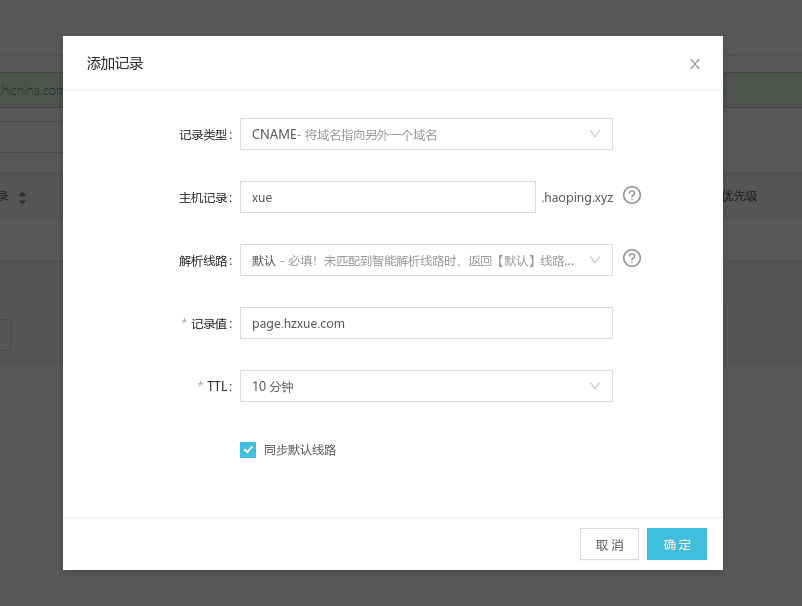Uncheck the 同步默认线路 checkbox
This screenshot has width=802, height=606.
(x=248, y=450)
